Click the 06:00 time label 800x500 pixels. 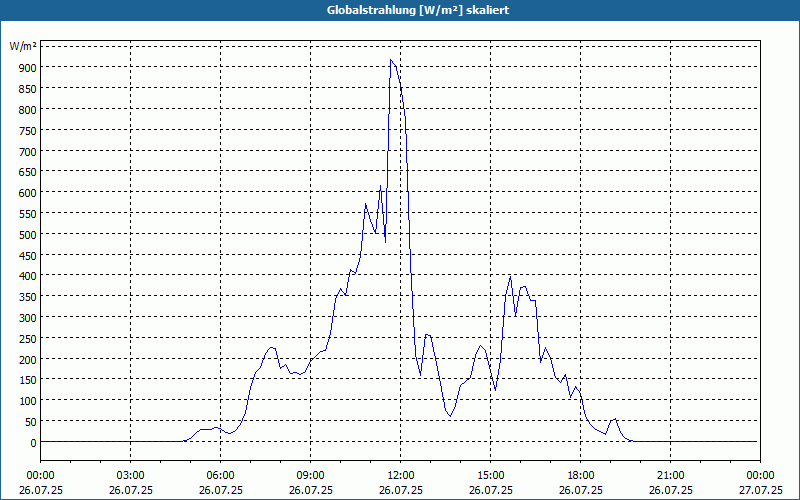220,476
